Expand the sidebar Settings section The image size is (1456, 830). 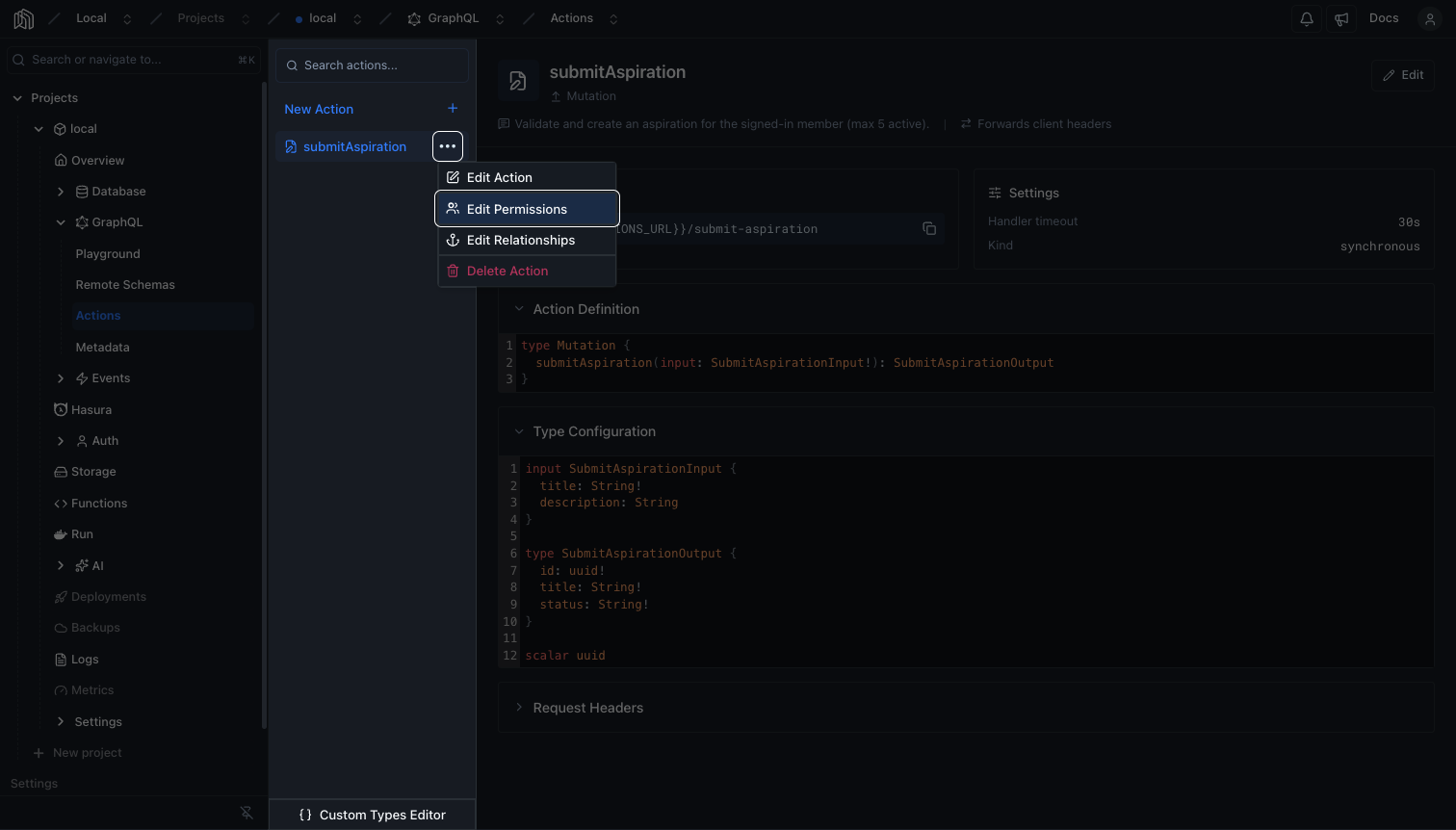tap(61, 721)
